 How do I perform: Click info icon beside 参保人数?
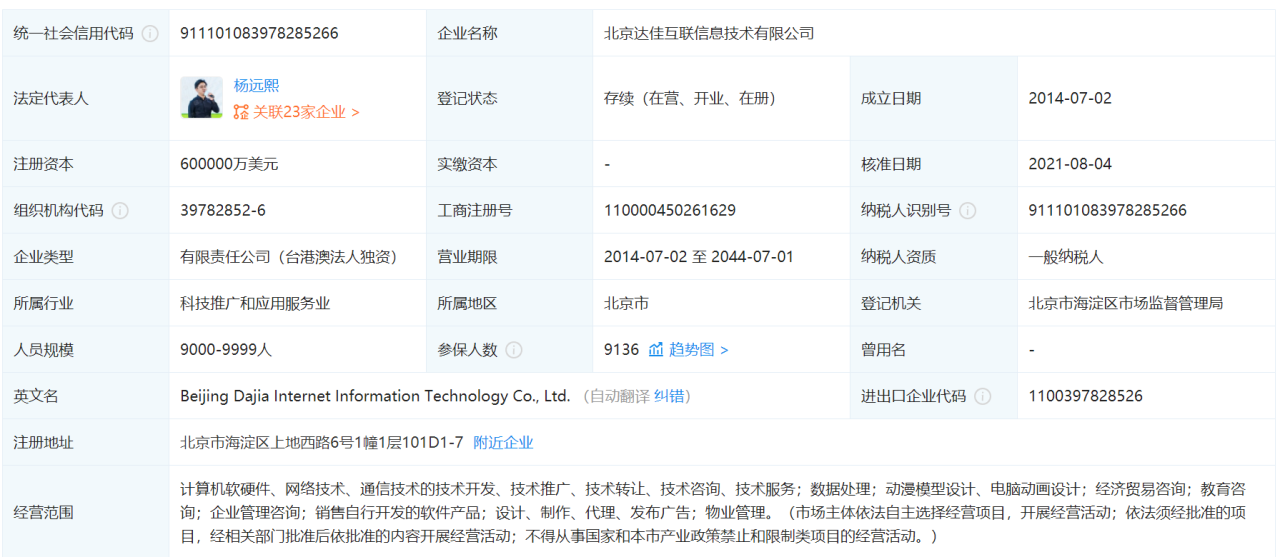click(514, 349)
